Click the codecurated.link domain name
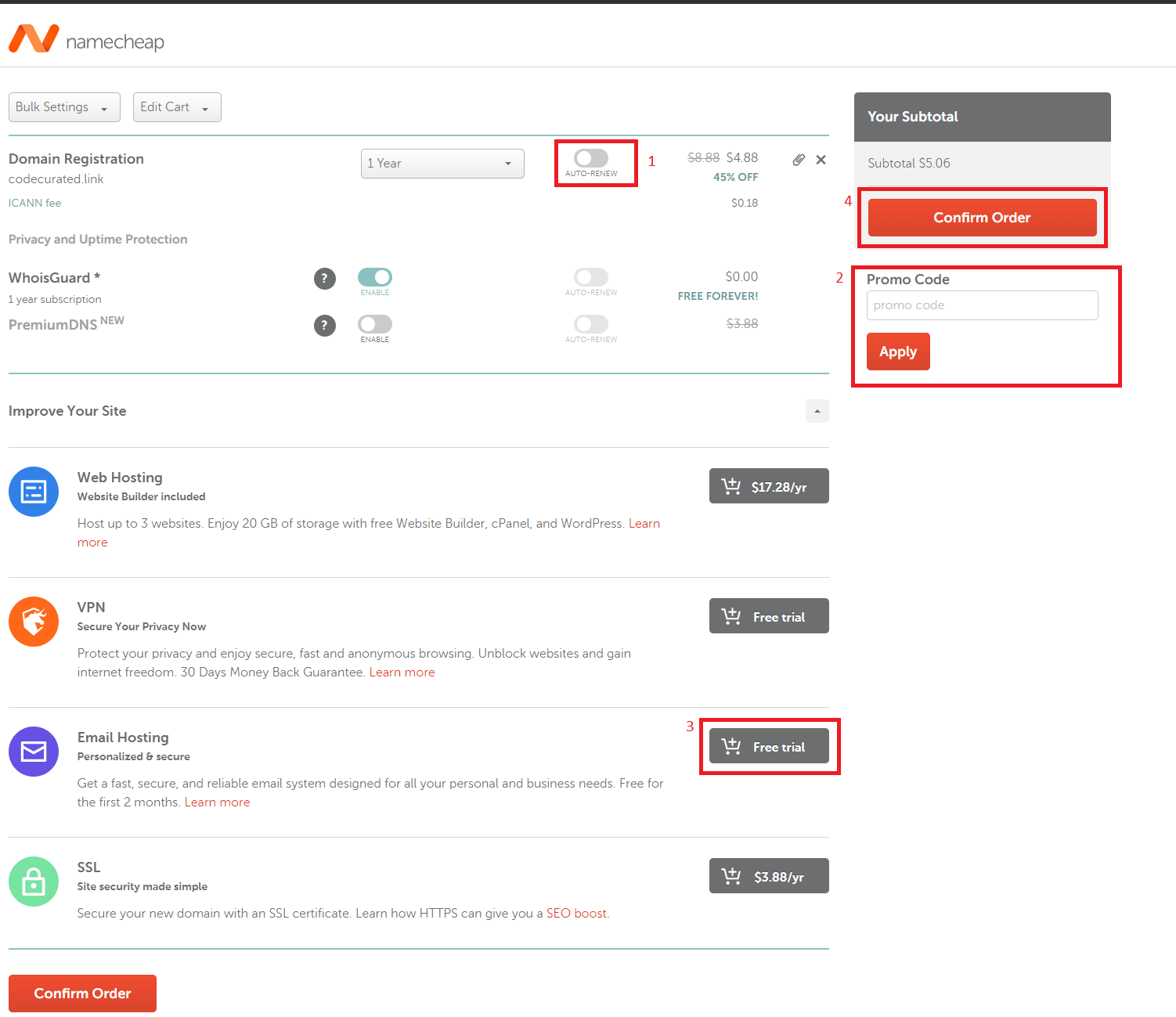This screenshot has height=1017, width=1176. (56, 179)
